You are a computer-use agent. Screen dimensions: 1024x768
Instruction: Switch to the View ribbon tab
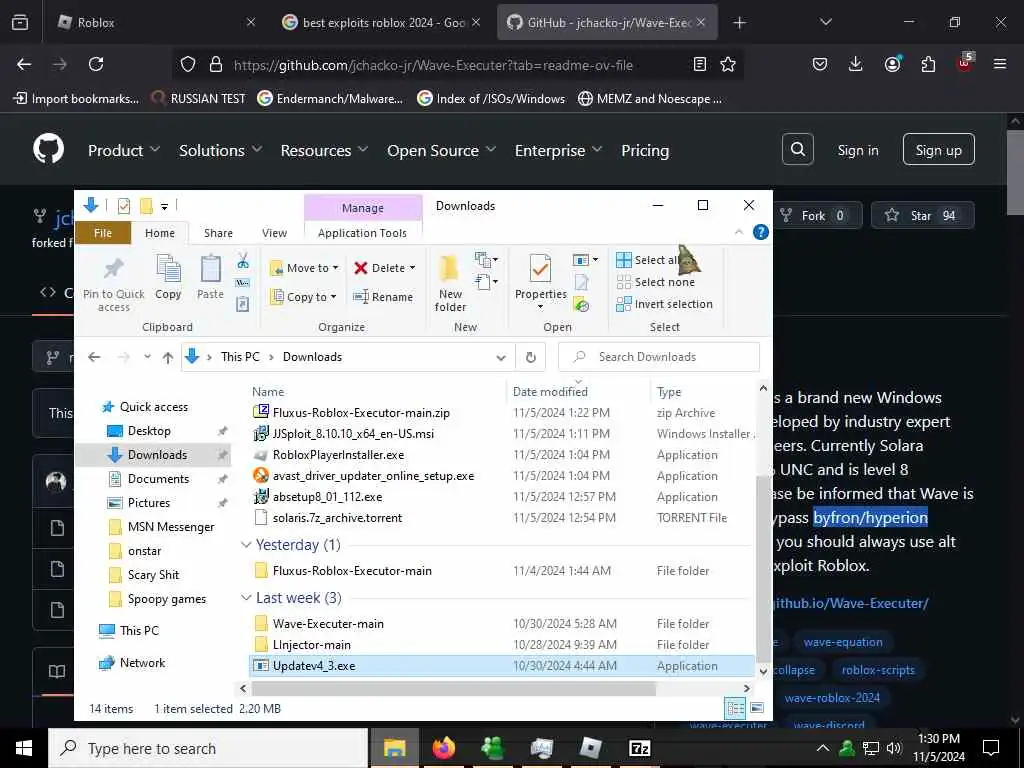274,233
